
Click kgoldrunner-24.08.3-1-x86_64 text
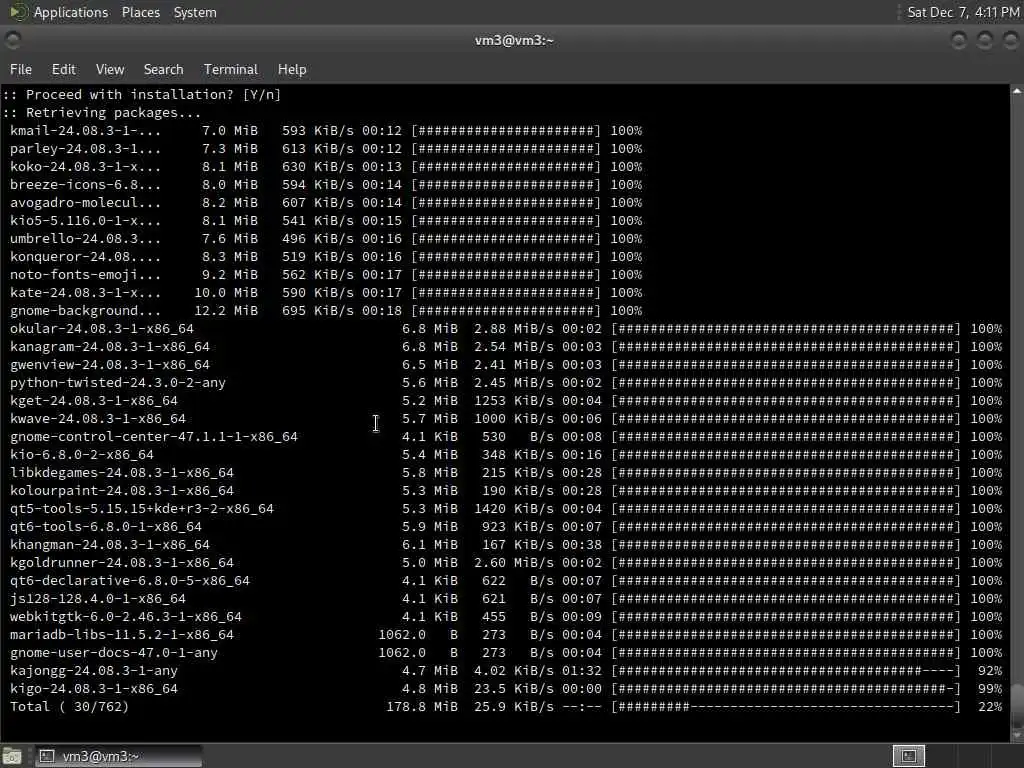tap(121, 562)
